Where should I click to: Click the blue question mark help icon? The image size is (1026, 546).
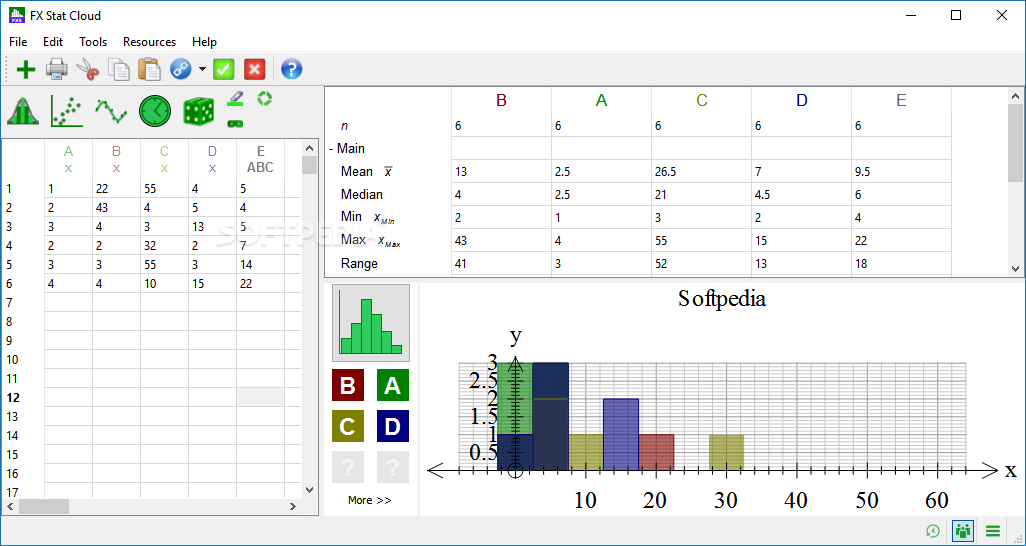tap(291, 69)
